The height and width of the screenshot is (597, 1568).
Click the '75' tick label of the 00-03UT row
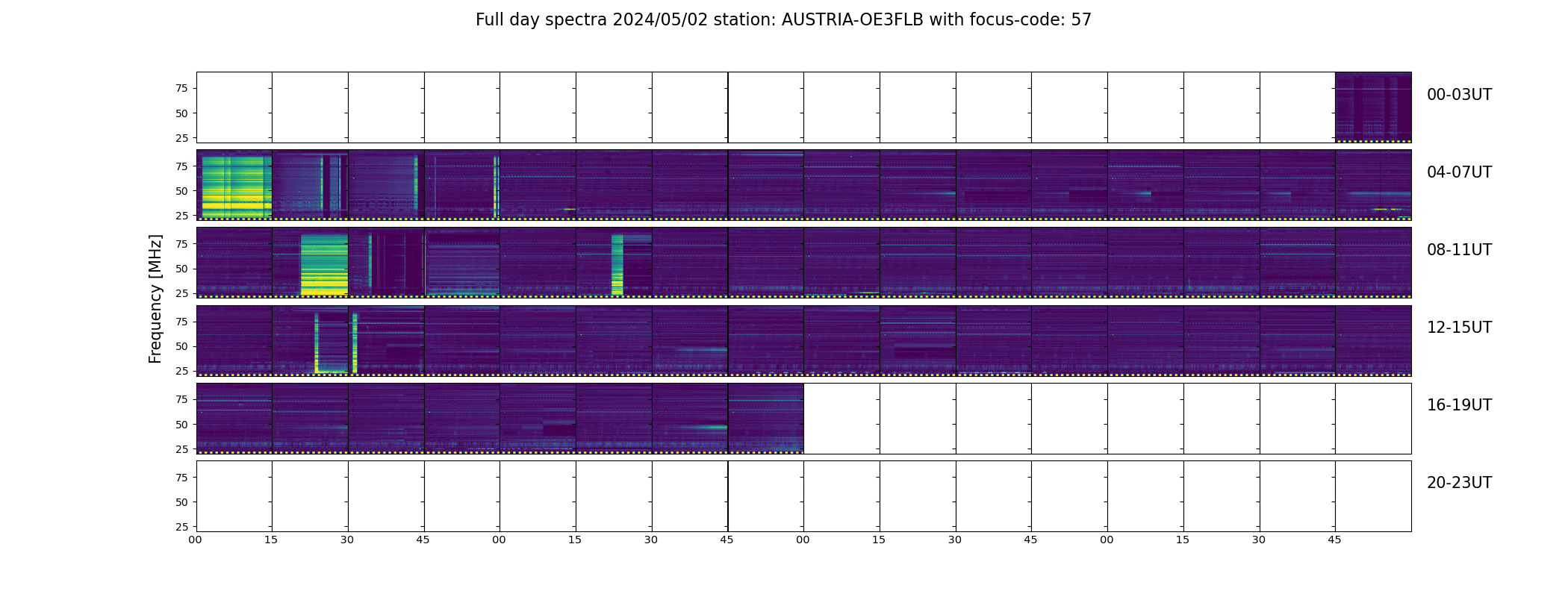(x=181, y=88)
